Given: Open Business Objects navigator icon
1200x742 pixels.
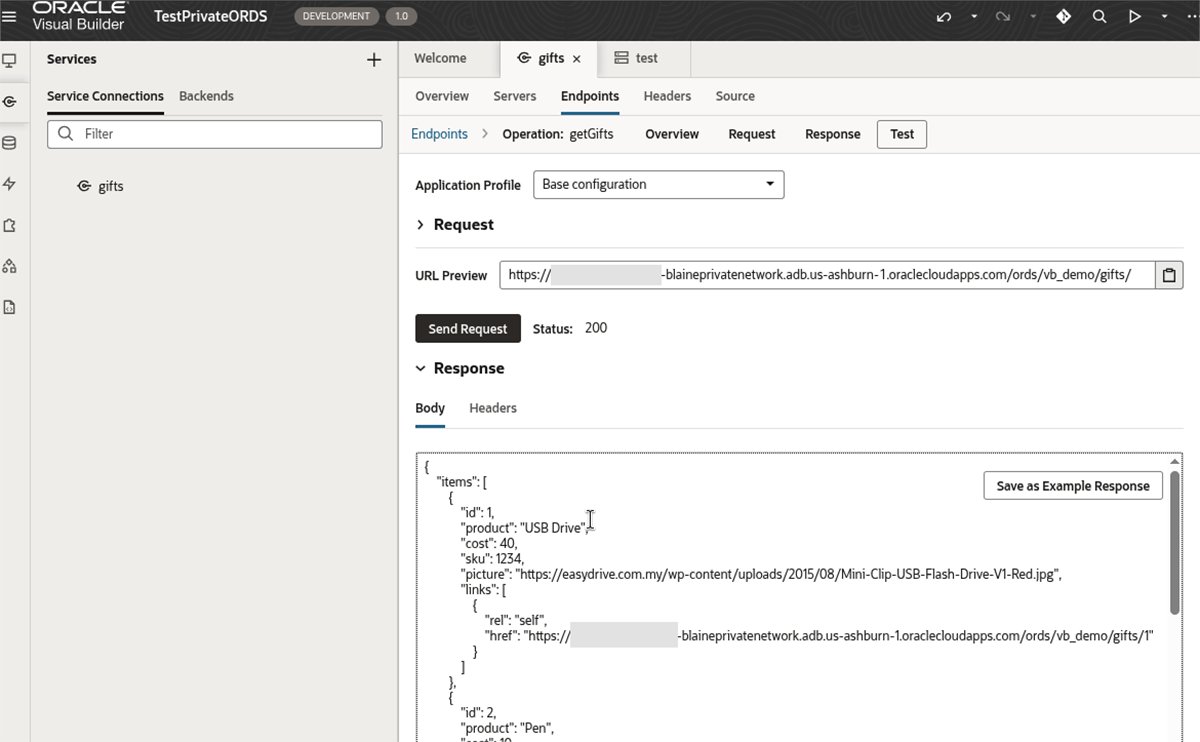Looking at the screenshot, I should pyautogui.click(x=10, y=143).
